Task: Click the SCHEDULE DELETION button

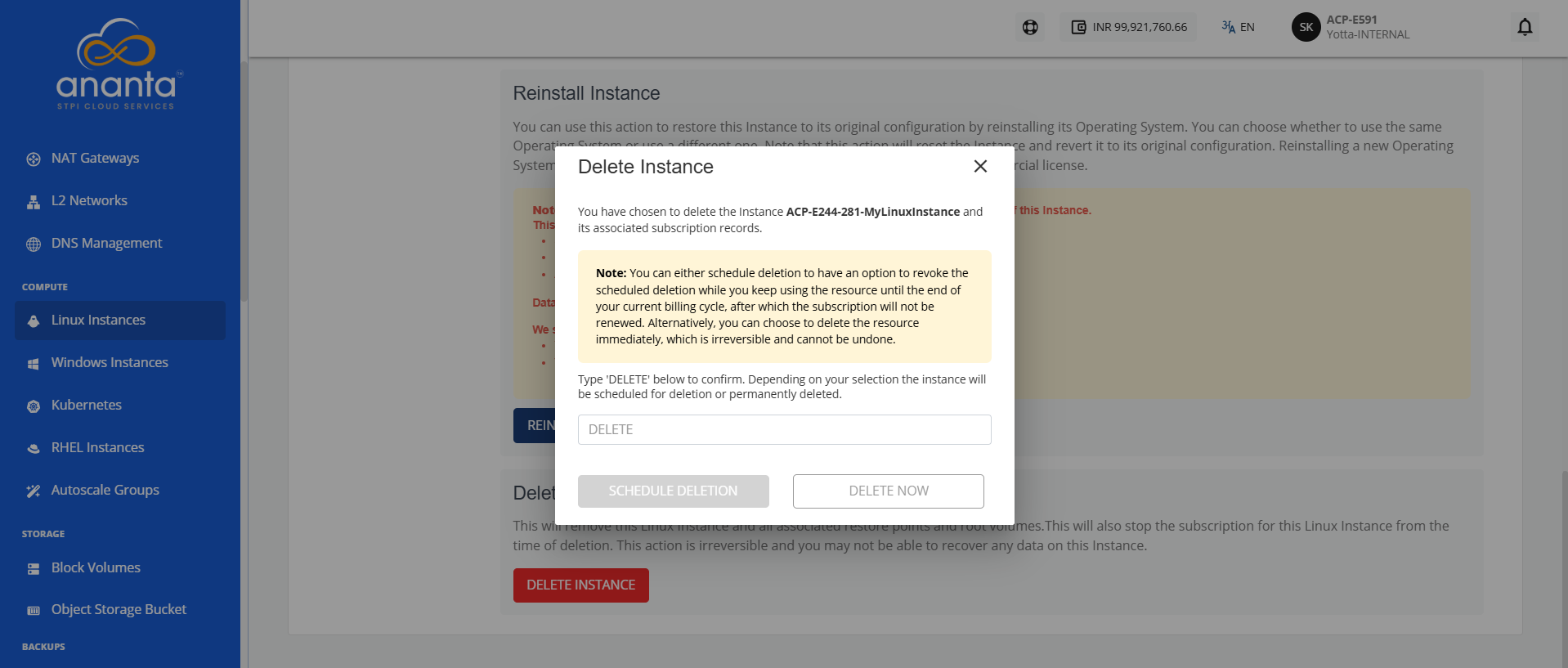Action: click(x=674, y=491)
